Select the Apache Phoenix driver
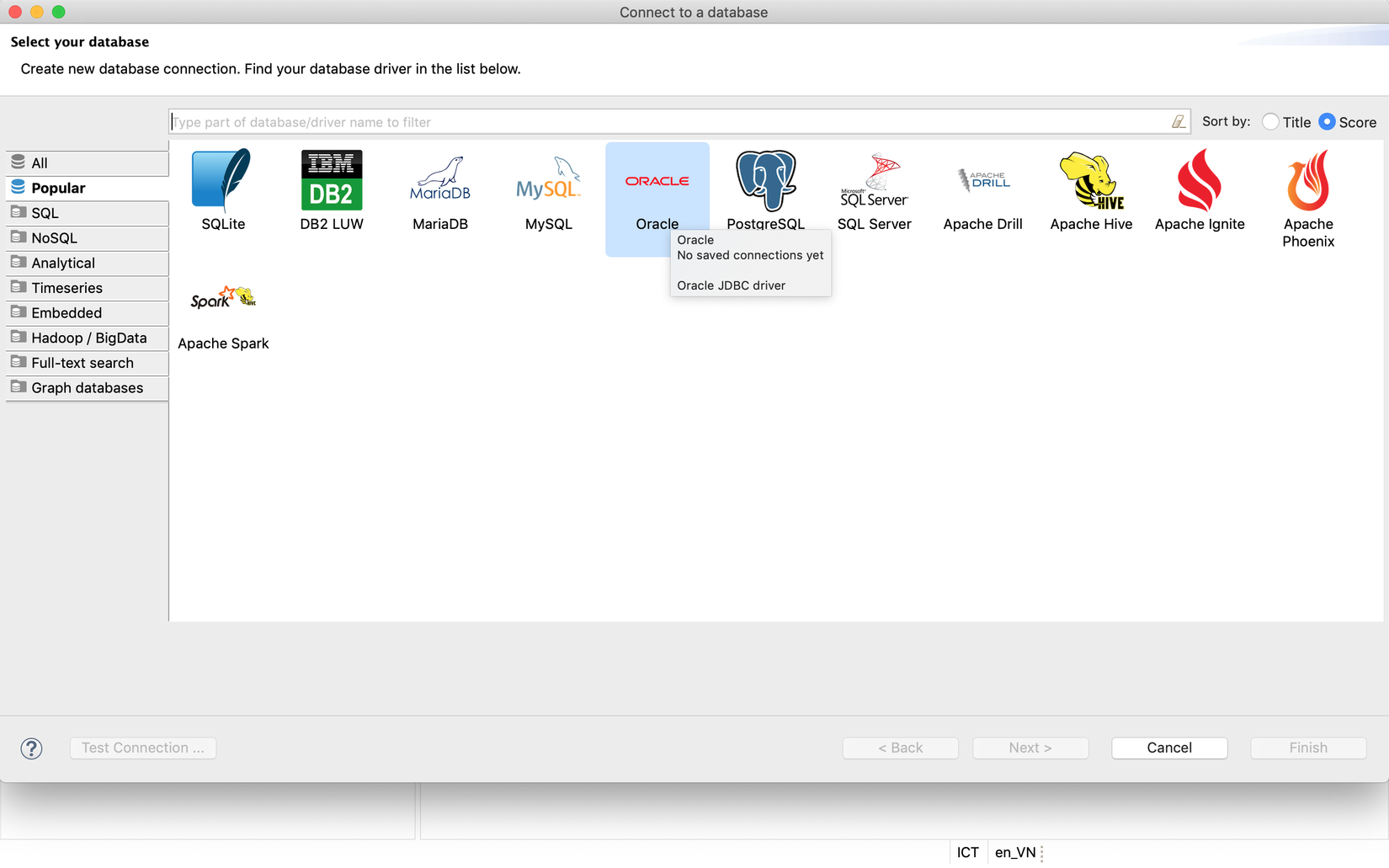 (x=1308, y=198)
